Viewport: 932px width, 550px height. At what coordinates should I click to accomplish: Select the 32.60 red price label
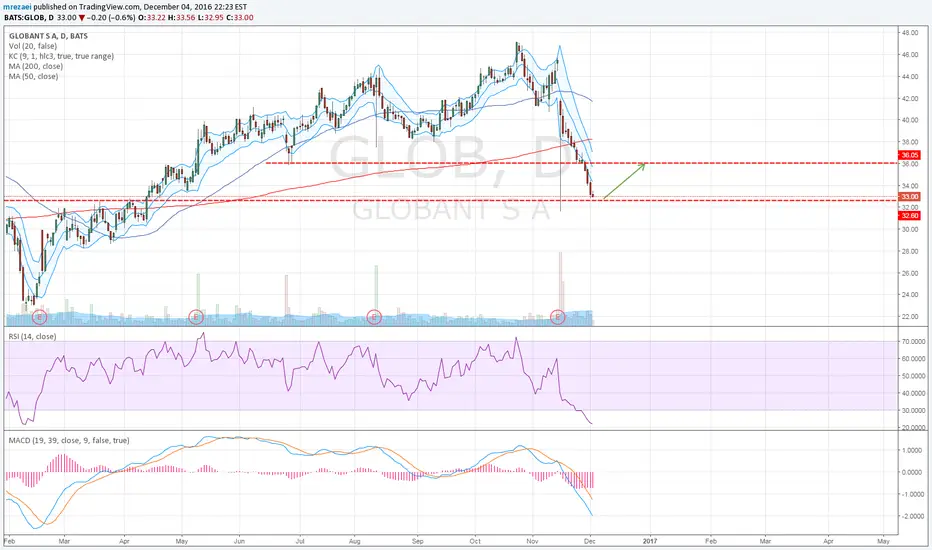pyautogui.click(x=910, y=215)
